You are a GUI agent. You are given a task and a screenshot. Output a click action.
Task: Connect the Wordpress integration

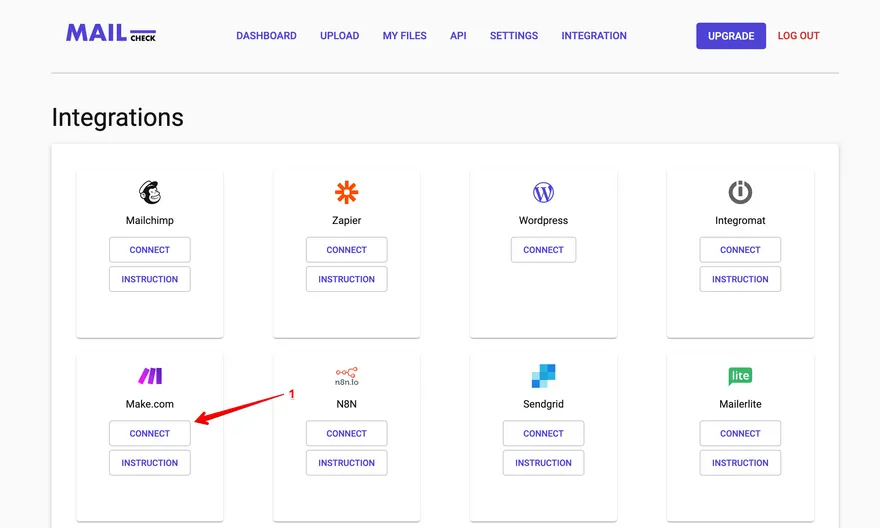[543, 250]
